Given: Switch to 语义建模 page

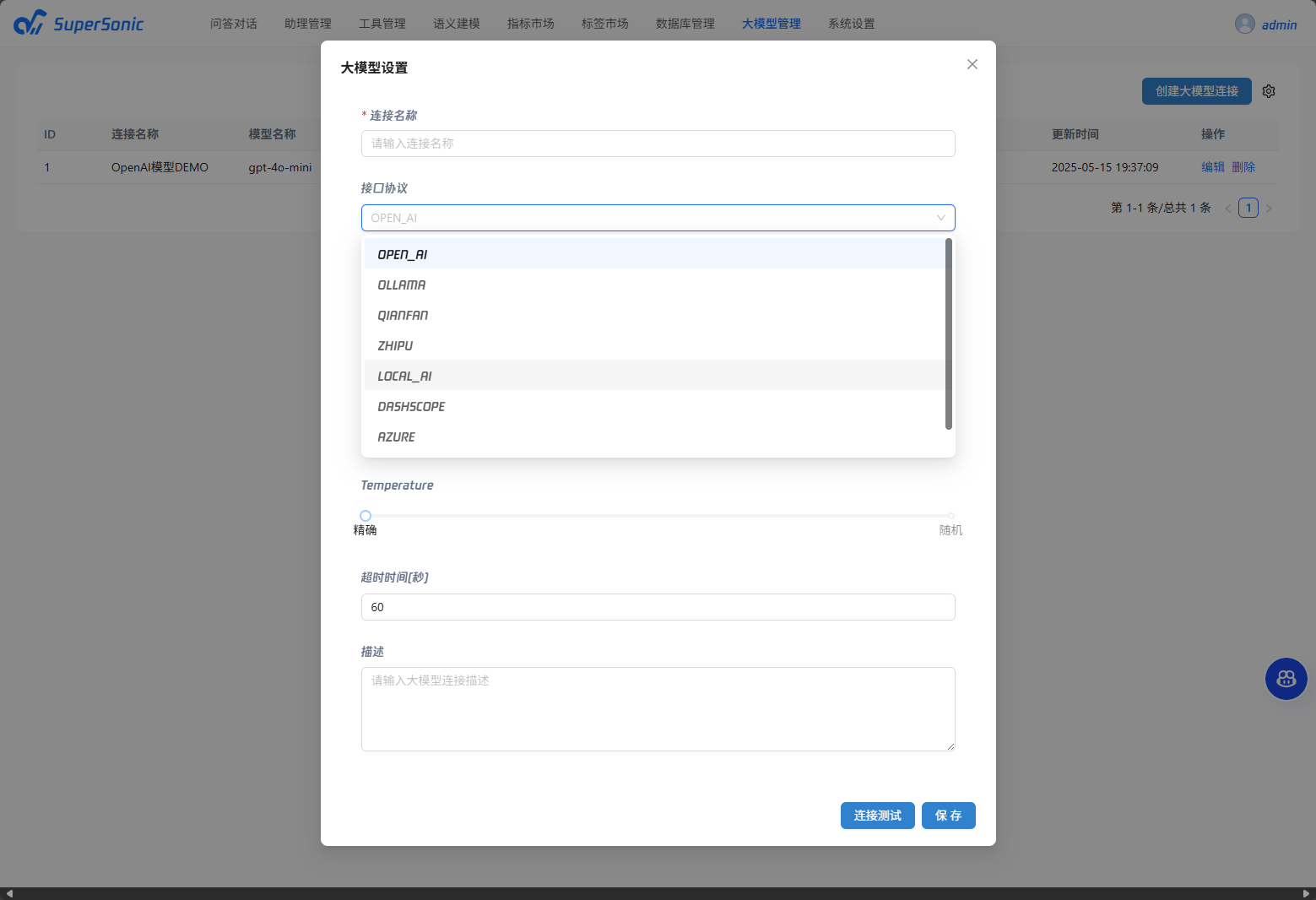Looking at the screenshot, I should pyautogui.click(x=457, y=24).
